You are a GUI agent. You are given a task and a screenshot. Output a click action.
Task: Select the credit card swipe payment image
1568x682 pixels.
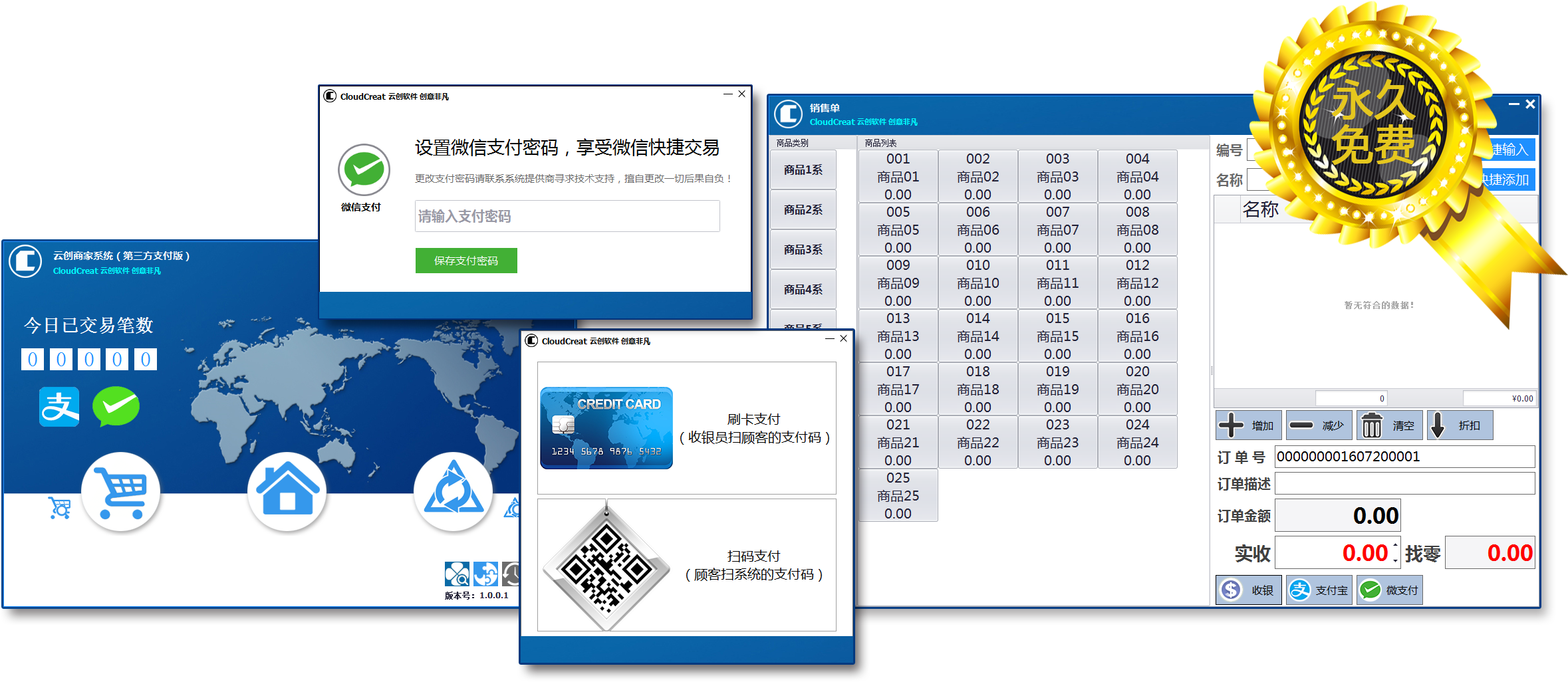pyautogui.click(x=606, y=428)
